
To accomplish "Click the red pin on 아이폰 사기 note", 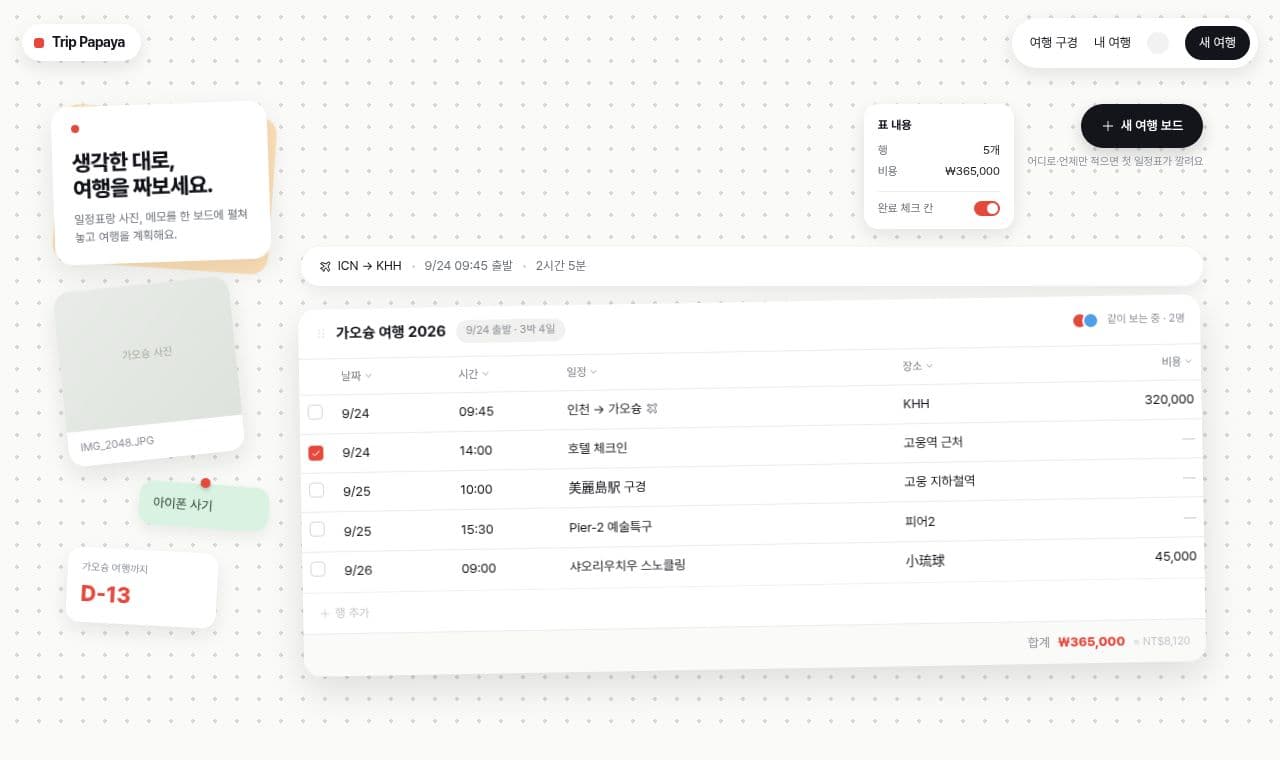I will point(206,483).
